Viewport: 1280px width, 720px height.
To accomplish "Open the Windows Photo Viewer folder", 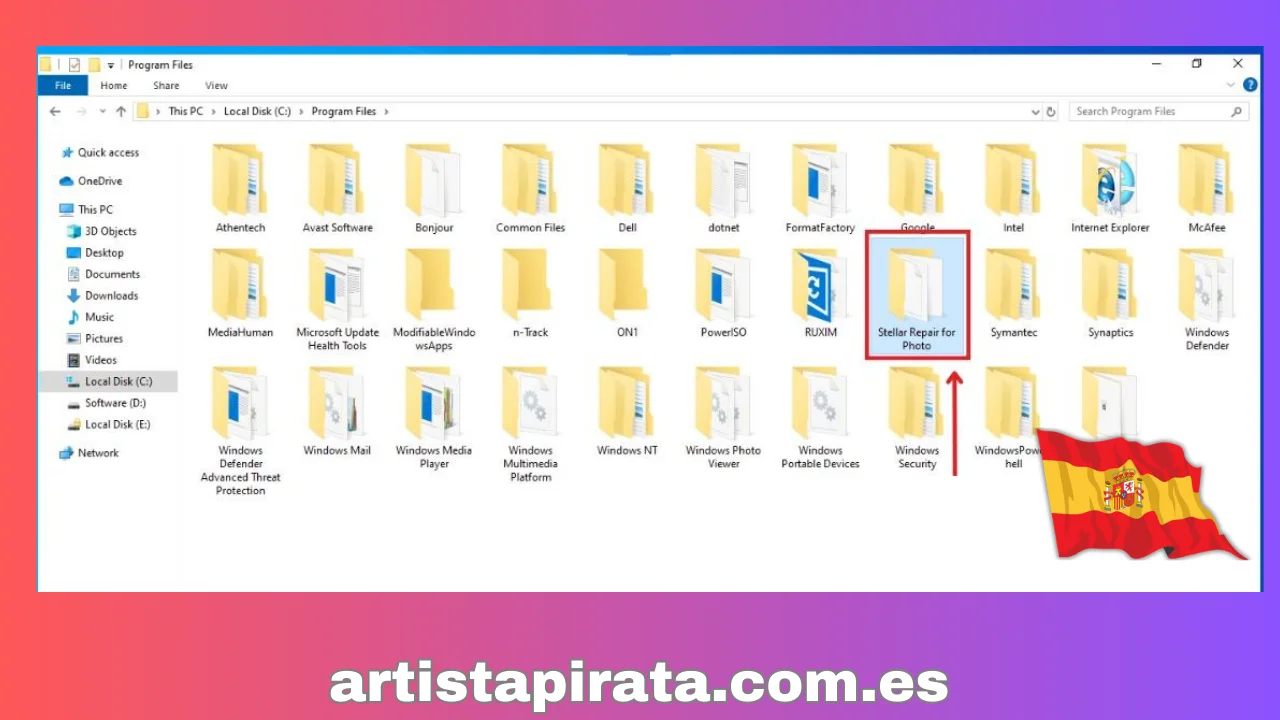I will (724, 418).
